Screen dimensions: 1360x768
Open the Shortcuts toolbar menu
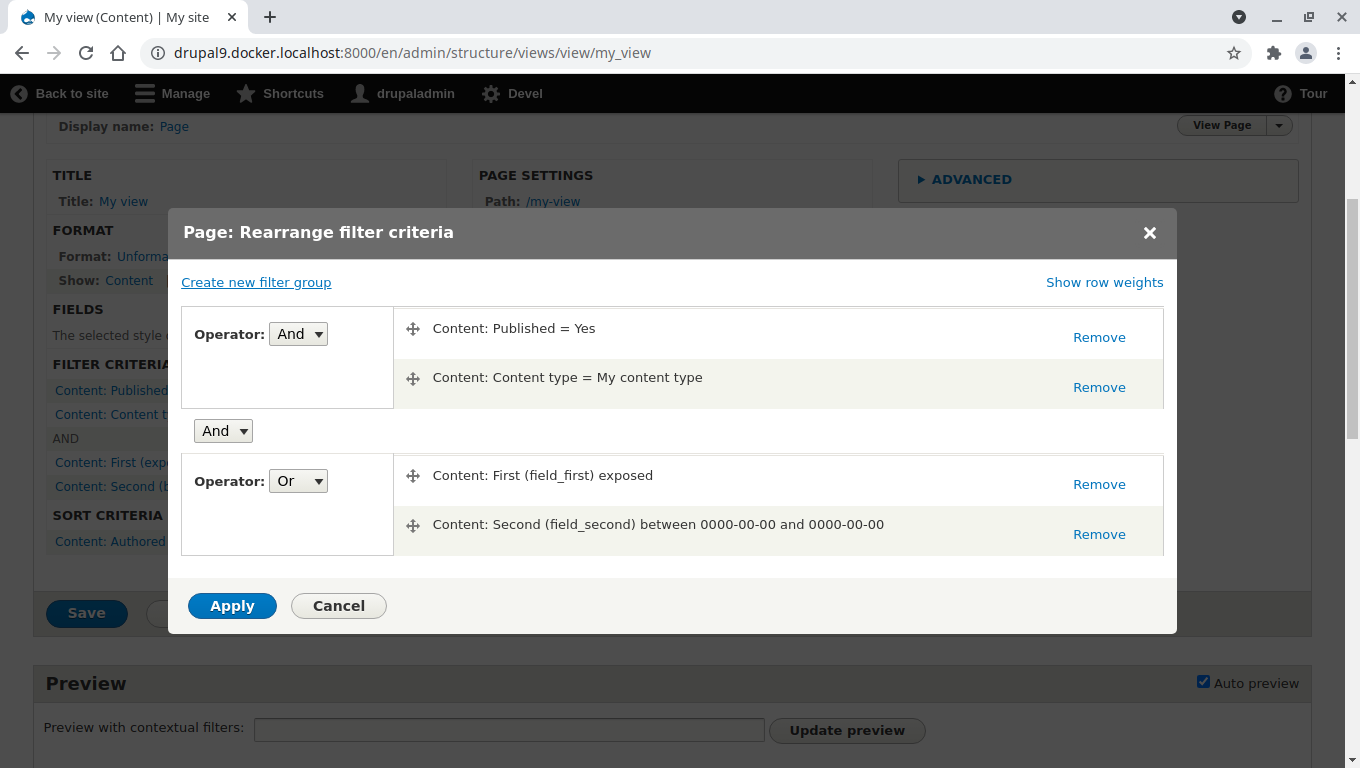pos(280,94)
